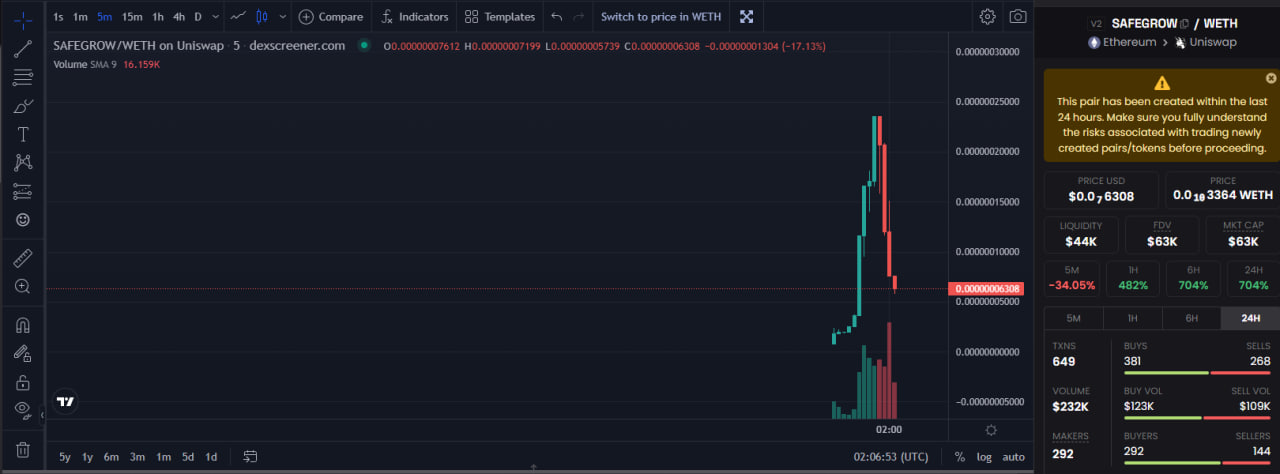Toggle hide all drawings eye icon
Viewport: 1280px width, 474px height.
click(x=23, y=410)
